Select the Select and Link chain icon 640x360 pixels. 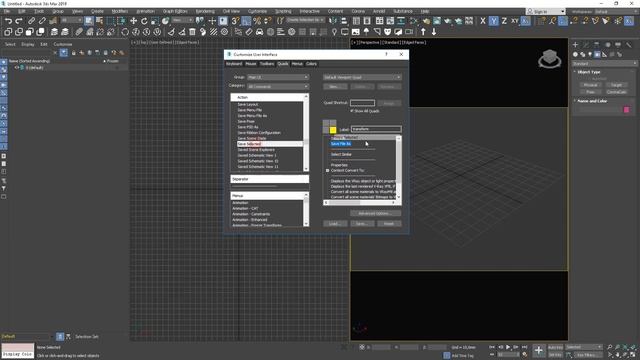(31, 21)
